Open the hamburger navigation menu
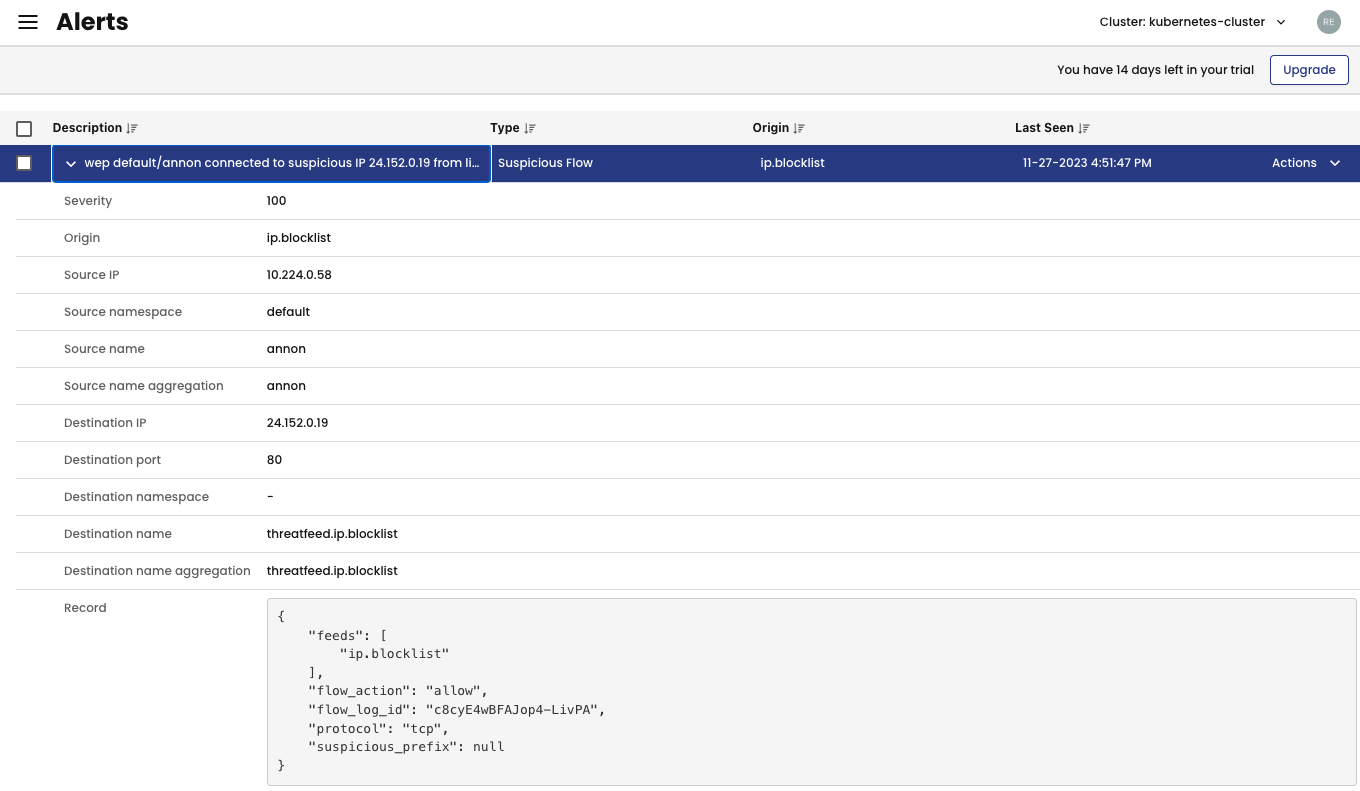Image resolution: width=1360 pixels, height=791 pixels. pyautogui.click(x=28, y=22)
